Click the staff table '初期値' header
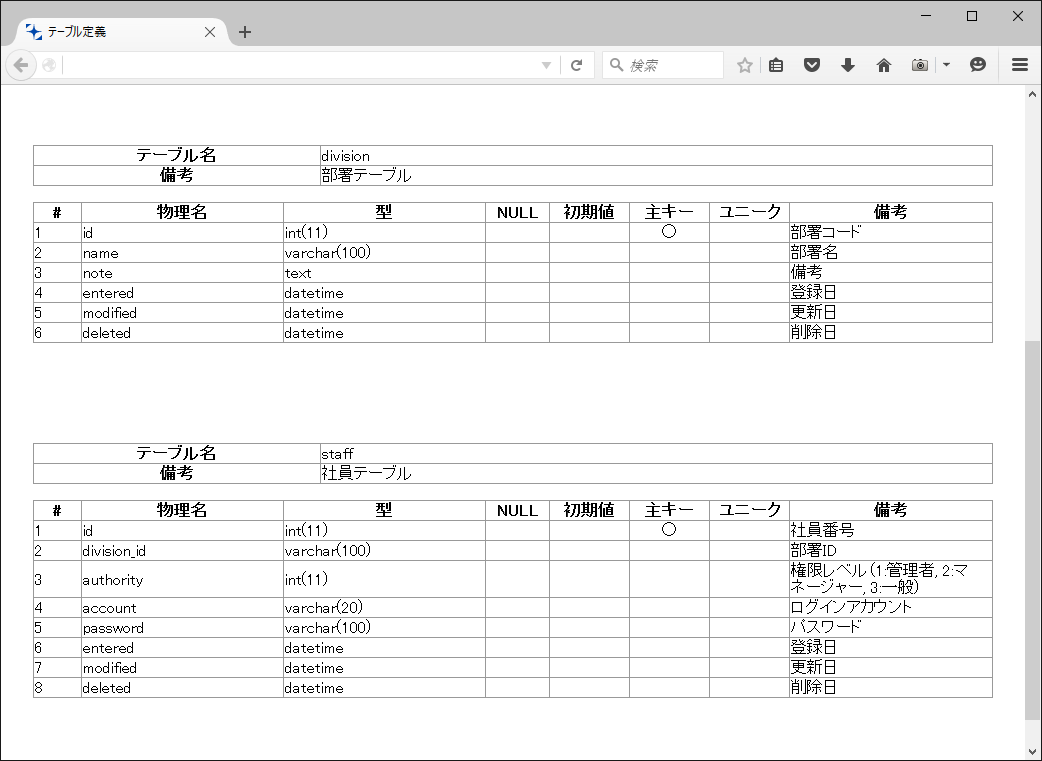1042x761 pixels. click(589, 510)
